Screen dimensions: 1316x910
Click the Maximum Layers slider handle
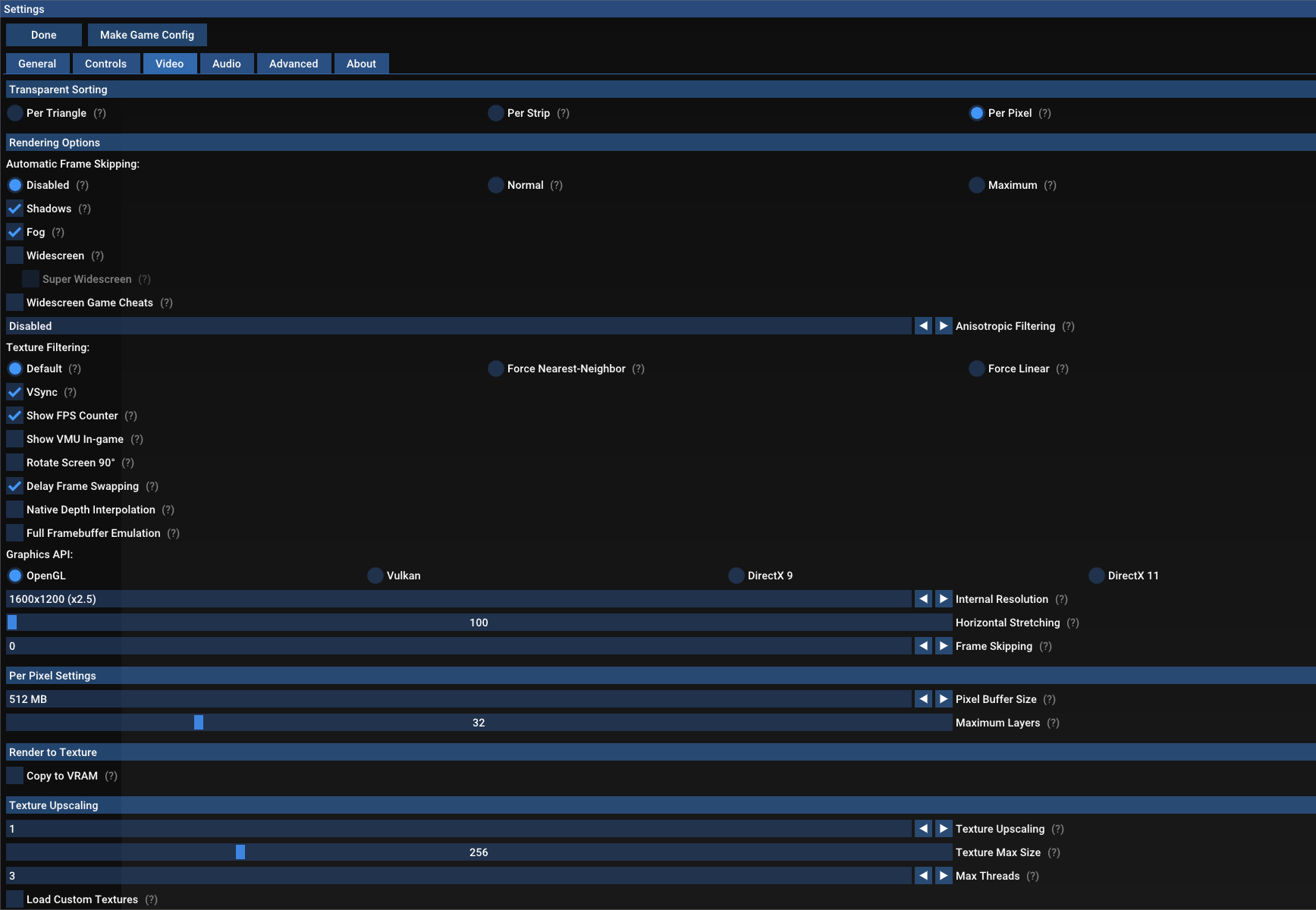point(199,723)
